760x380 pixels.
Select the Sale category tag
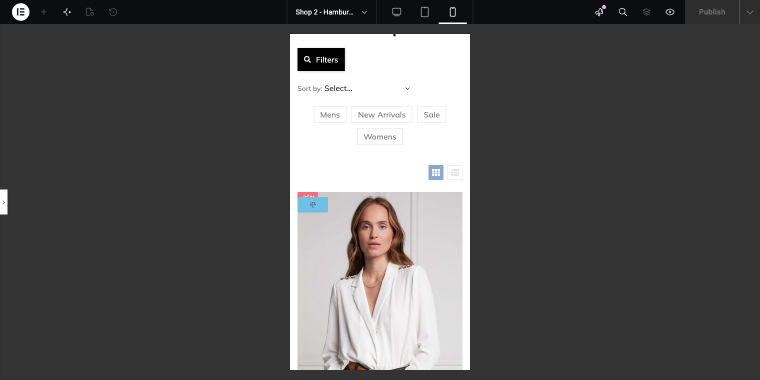click(431, 115)
